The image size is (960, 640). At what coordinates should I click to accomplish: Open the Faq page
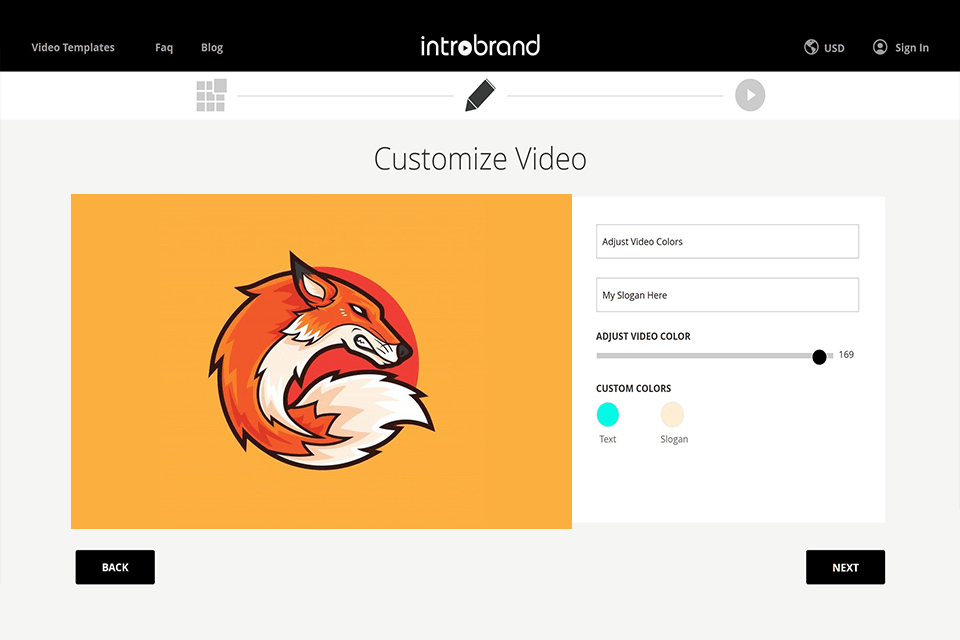coord(163,47)
